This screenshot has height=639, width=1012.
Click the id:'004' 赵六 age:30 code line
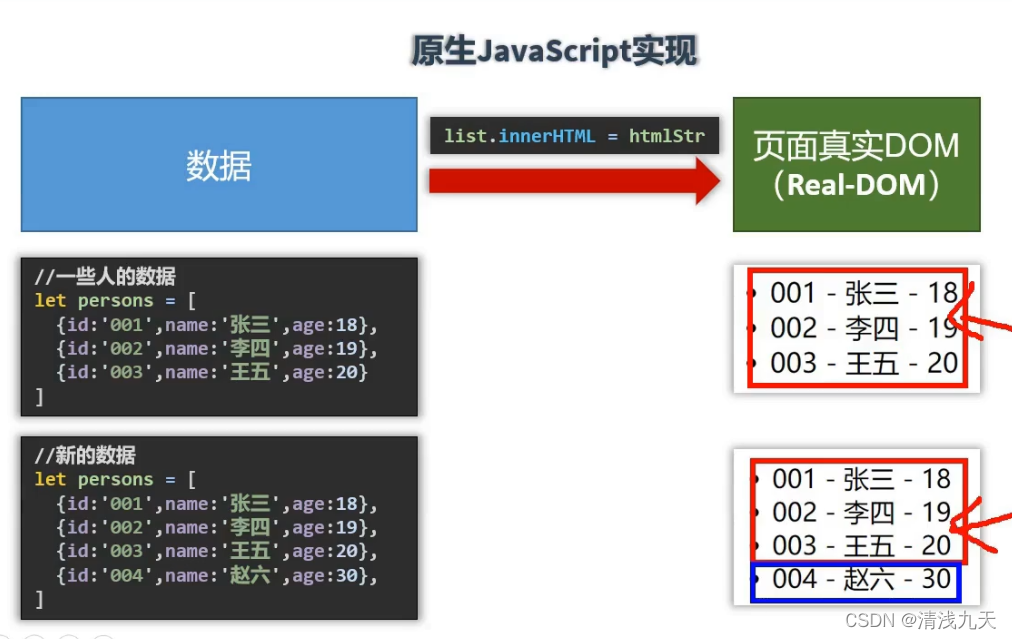point(216,575)
